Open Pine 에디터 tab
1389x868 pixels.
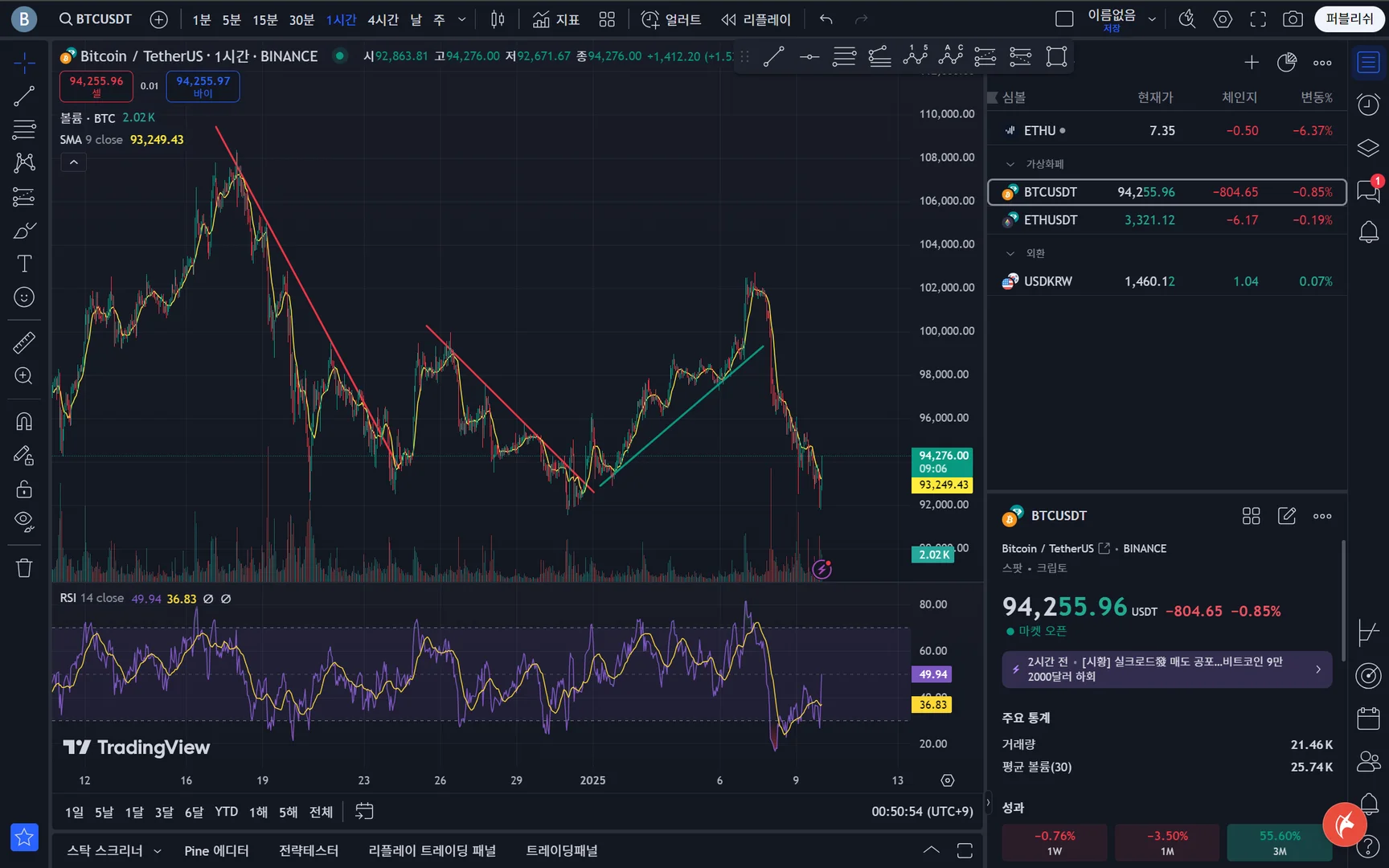pyautogui.click(x=216, y=851)
